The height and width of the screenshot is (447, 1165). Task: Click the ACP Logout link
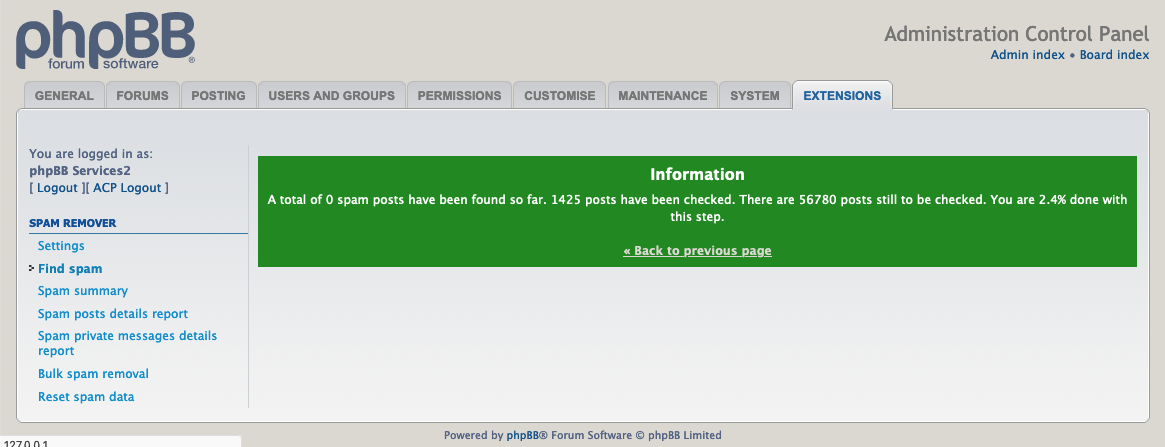coord(127,188)
